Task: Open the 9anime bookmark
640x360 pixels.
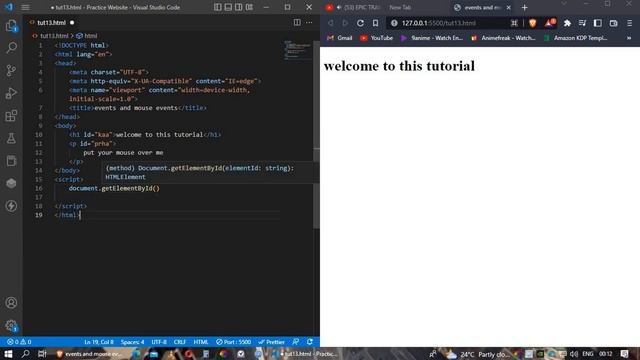Action: (x=431, y=38)
